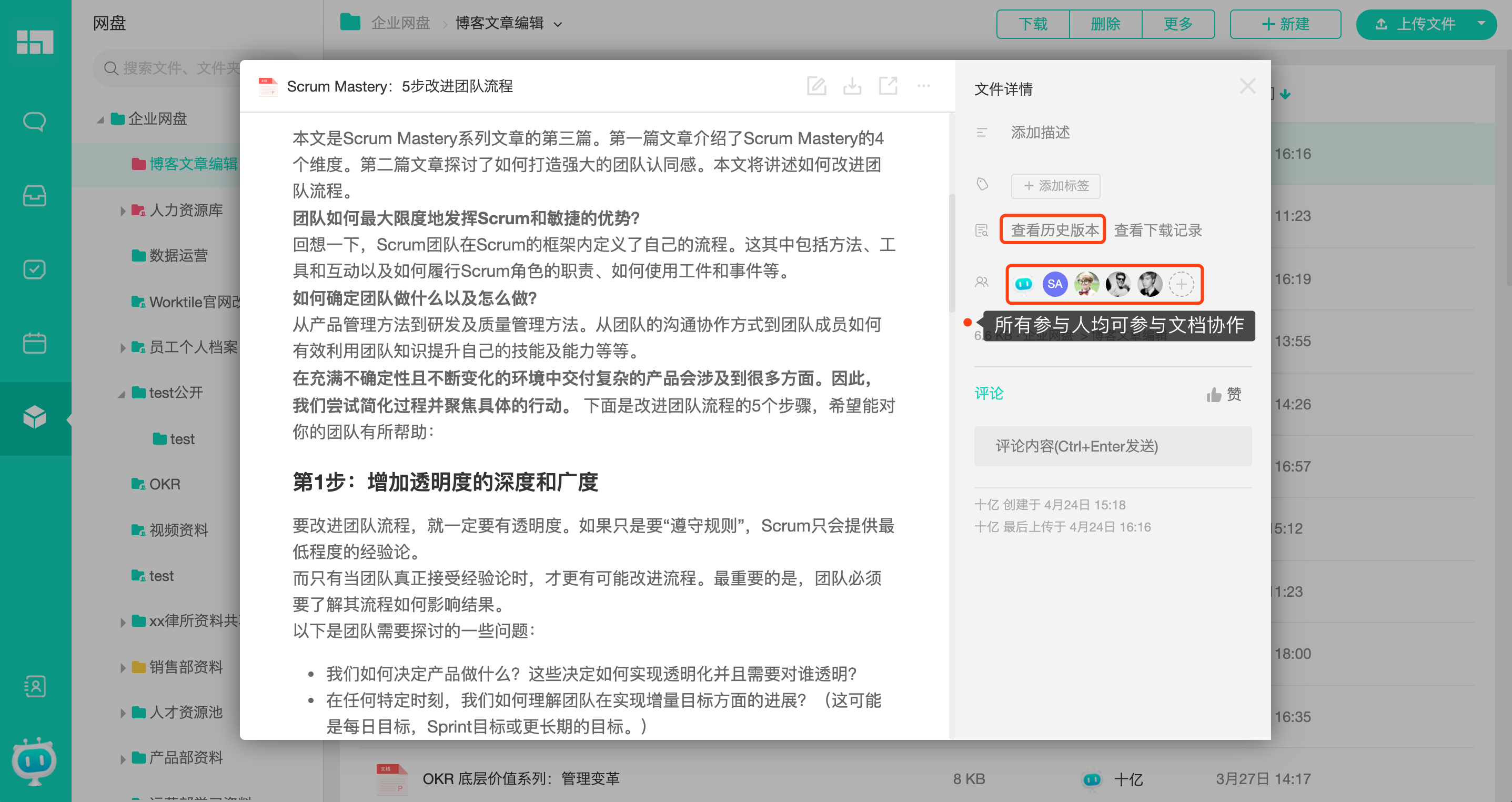Click the Scrum Mastery file type icon
The width and height of the screenshot is (1512, 802).
pyautogui.click(x=268, y=86)
